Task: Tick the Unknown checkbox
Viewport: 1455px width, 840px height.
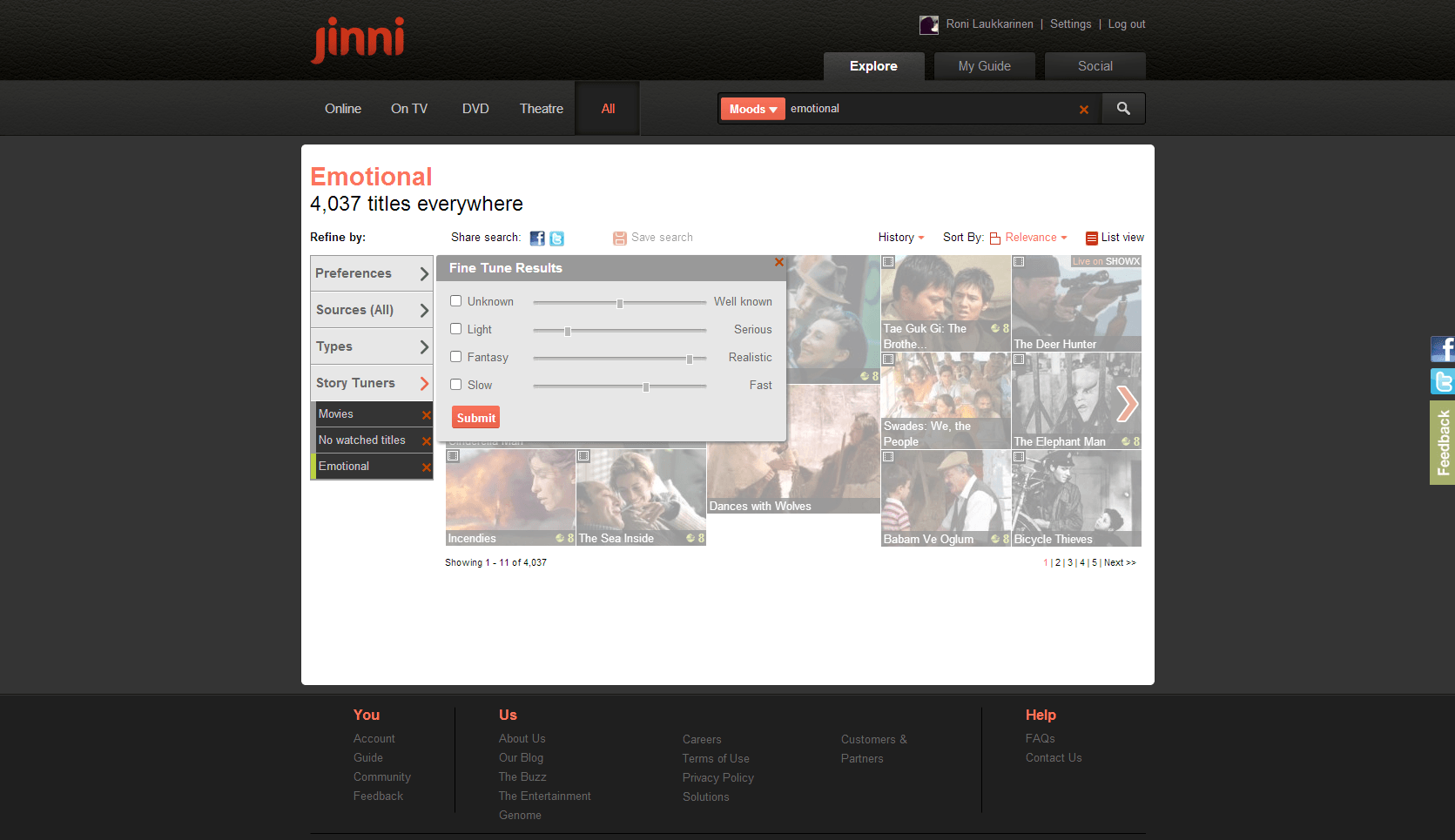Action: click(x=455, y=301)
